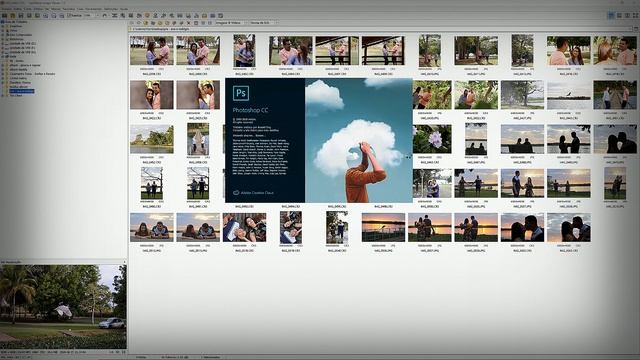This screenshot has width=640, height=360.
Task: Select the sunset lake with pier thumbnail
Action: [383, 227]
